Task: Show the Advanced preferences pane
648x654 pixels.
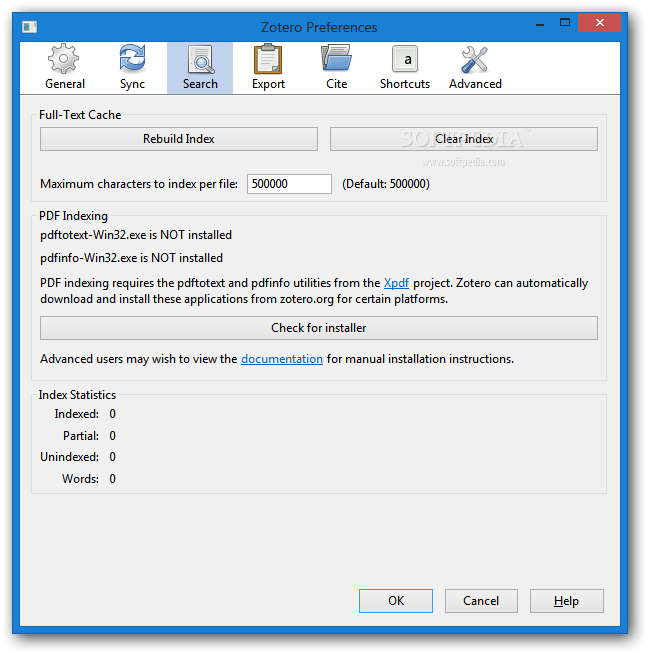Action: (x=475, y=68)
